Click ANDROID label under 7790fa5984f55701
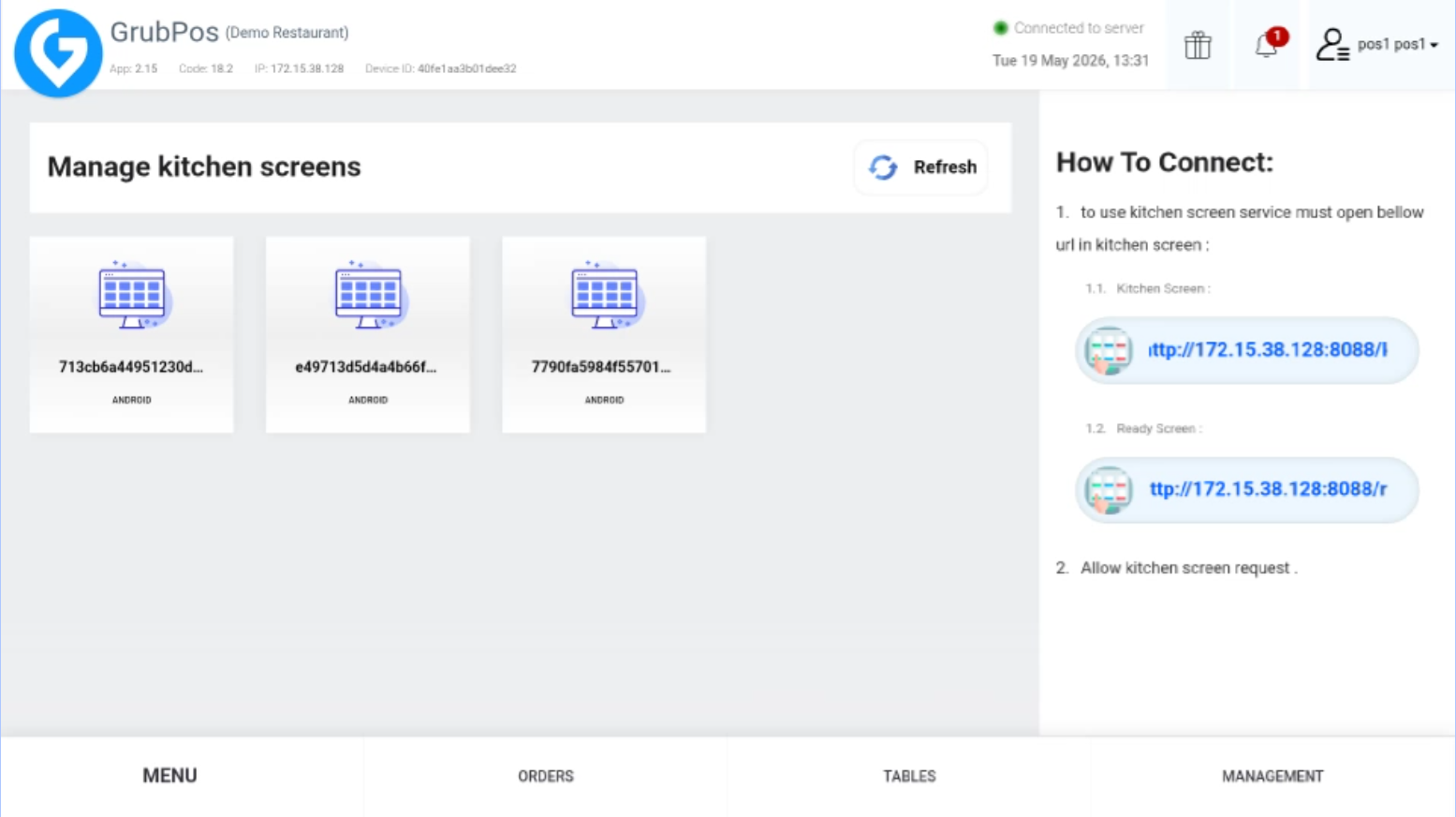This screenshot has width=1456, height=817. [604, 400]
